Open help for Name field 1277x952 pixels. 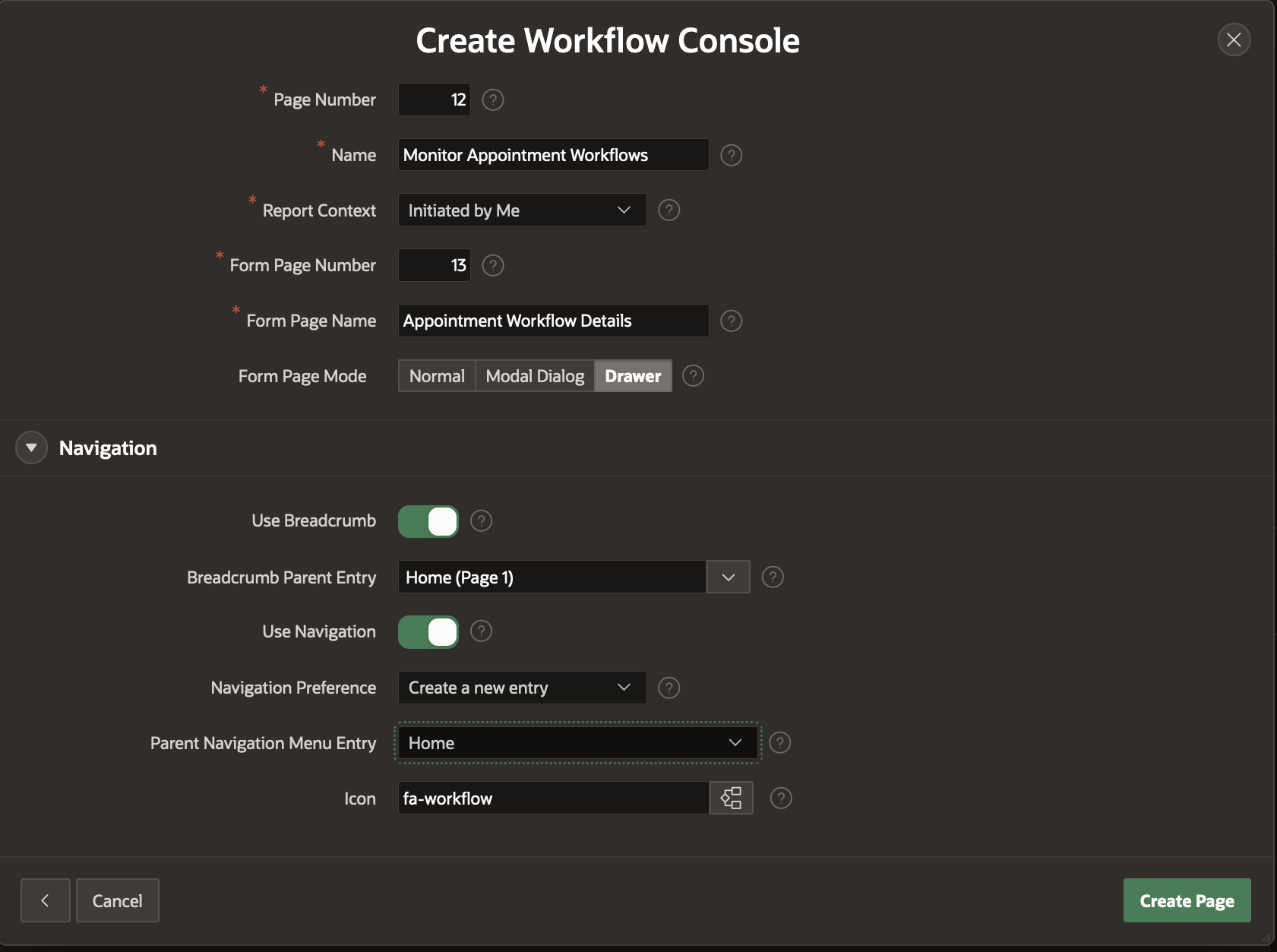point(731,155)
